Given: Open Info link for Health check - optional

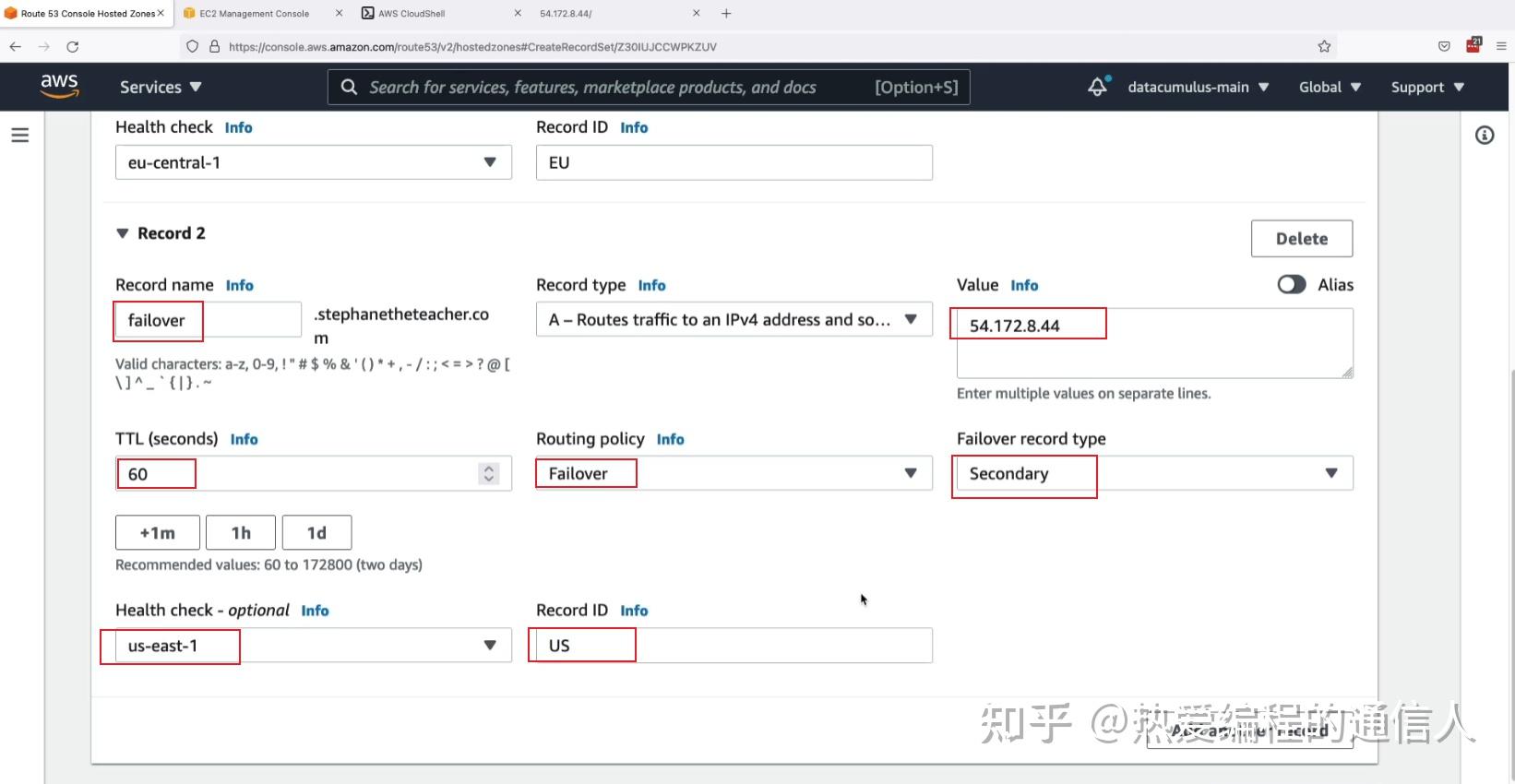Looking at the screenshot, I should (316, 611).
